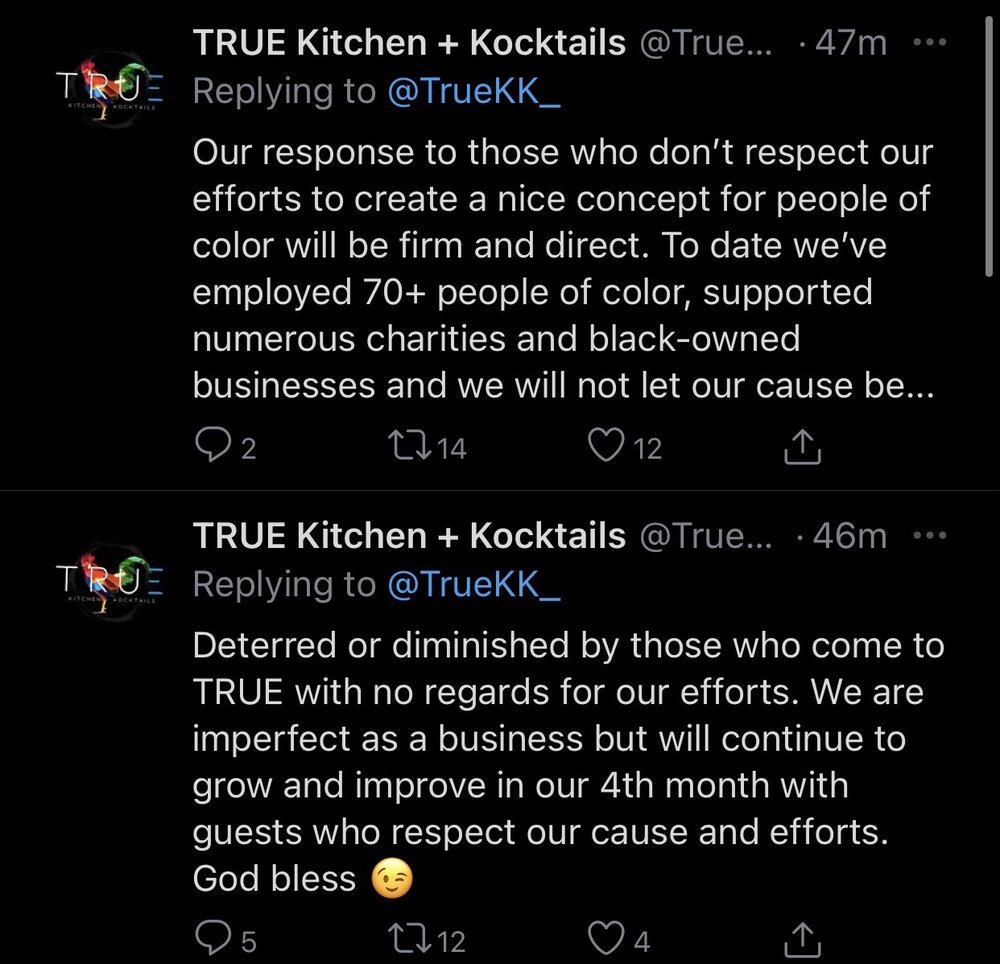Retweet the first tweet with 14 retweets

tap(408, 447)
